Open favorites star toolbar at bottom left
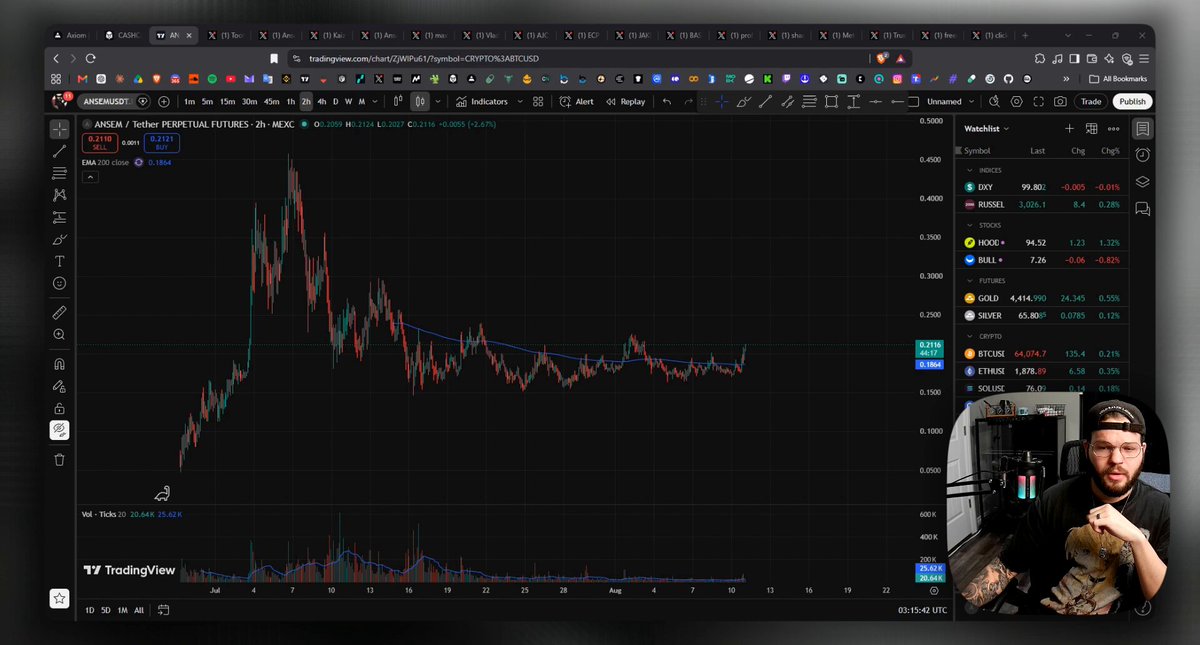Viewport: 1200px width, 645px height. (x=59, y=598)
